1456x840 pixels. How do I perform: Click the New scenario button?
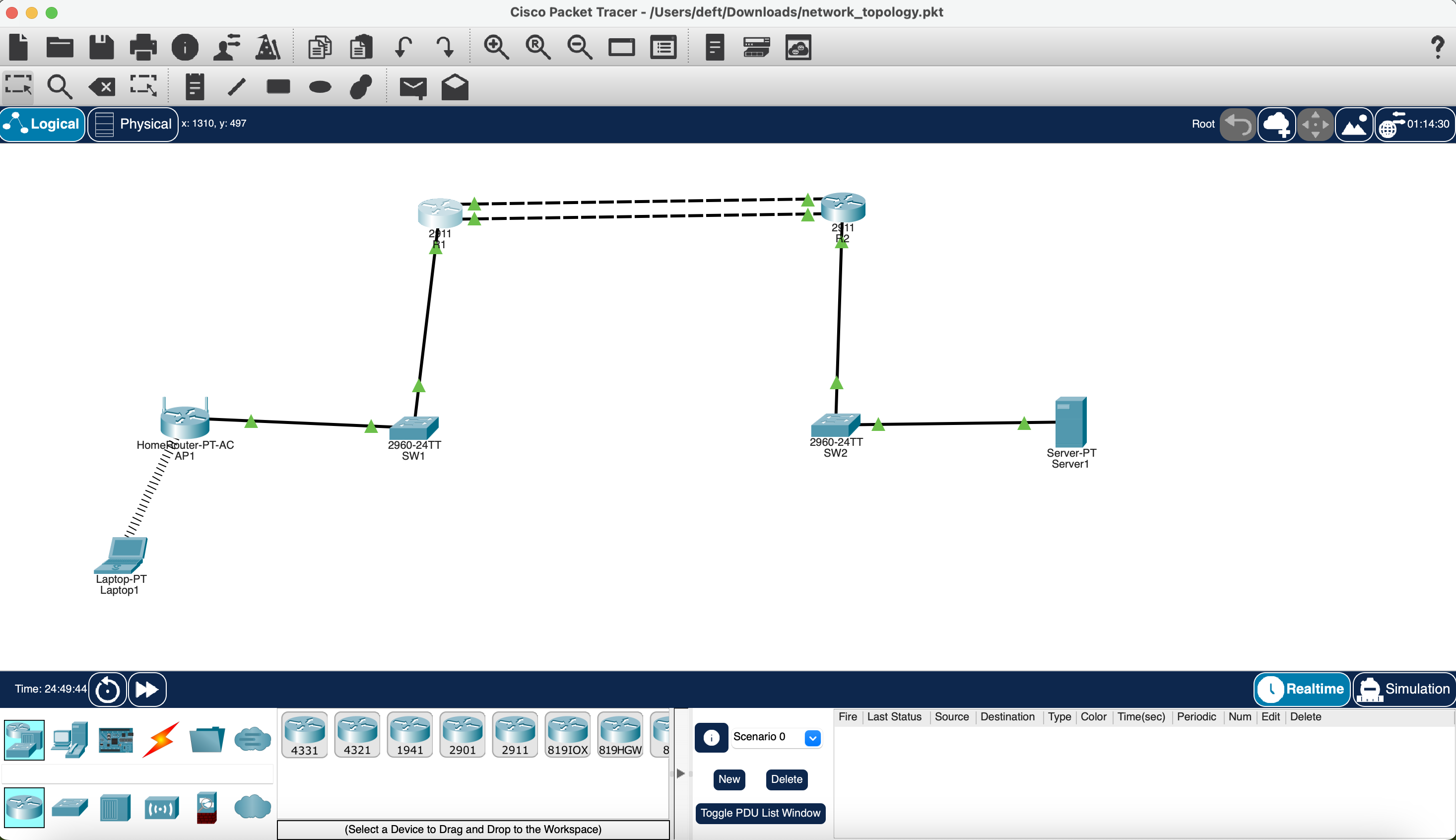point(729,779)
